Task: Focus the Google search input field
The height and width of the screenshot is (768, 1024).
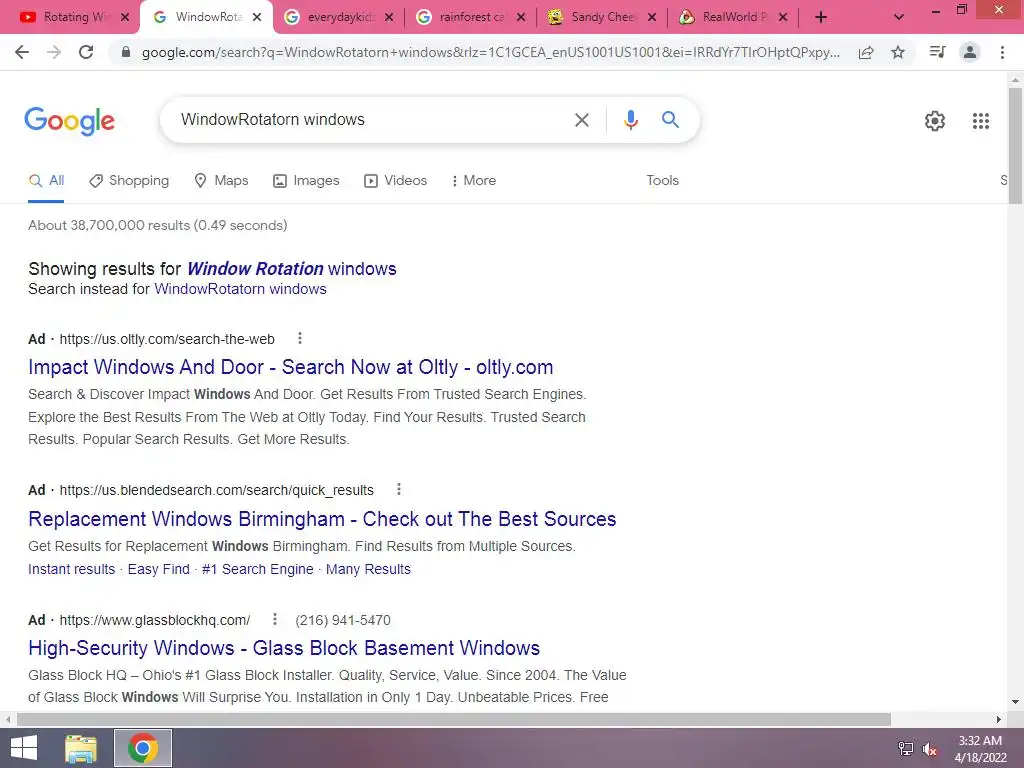Action: coord(372,120)
